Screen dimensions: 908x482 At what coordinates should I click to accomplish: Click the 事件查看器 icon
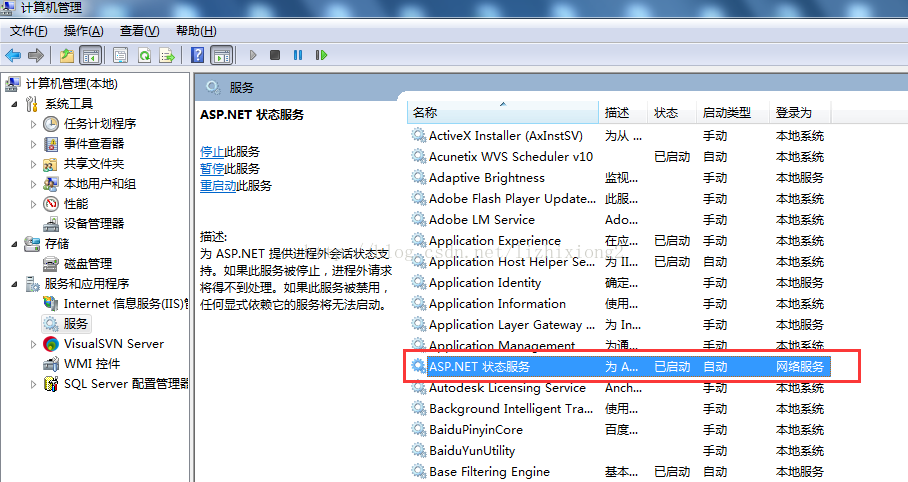click(x=51, y=144)
